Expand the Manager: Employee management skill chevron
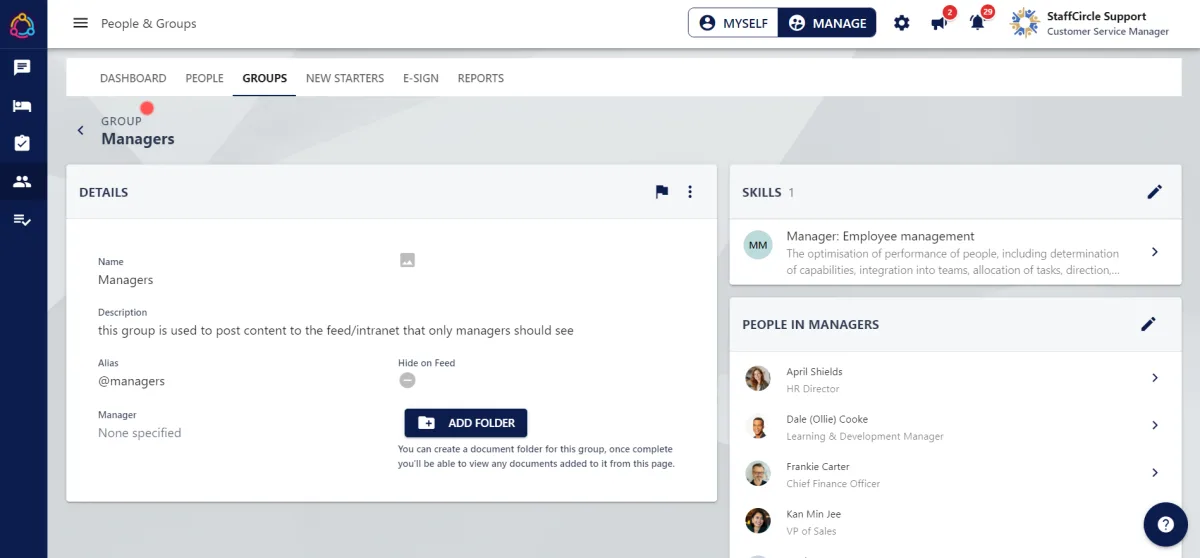1200x558 pixels. [x=1155, y=252]
